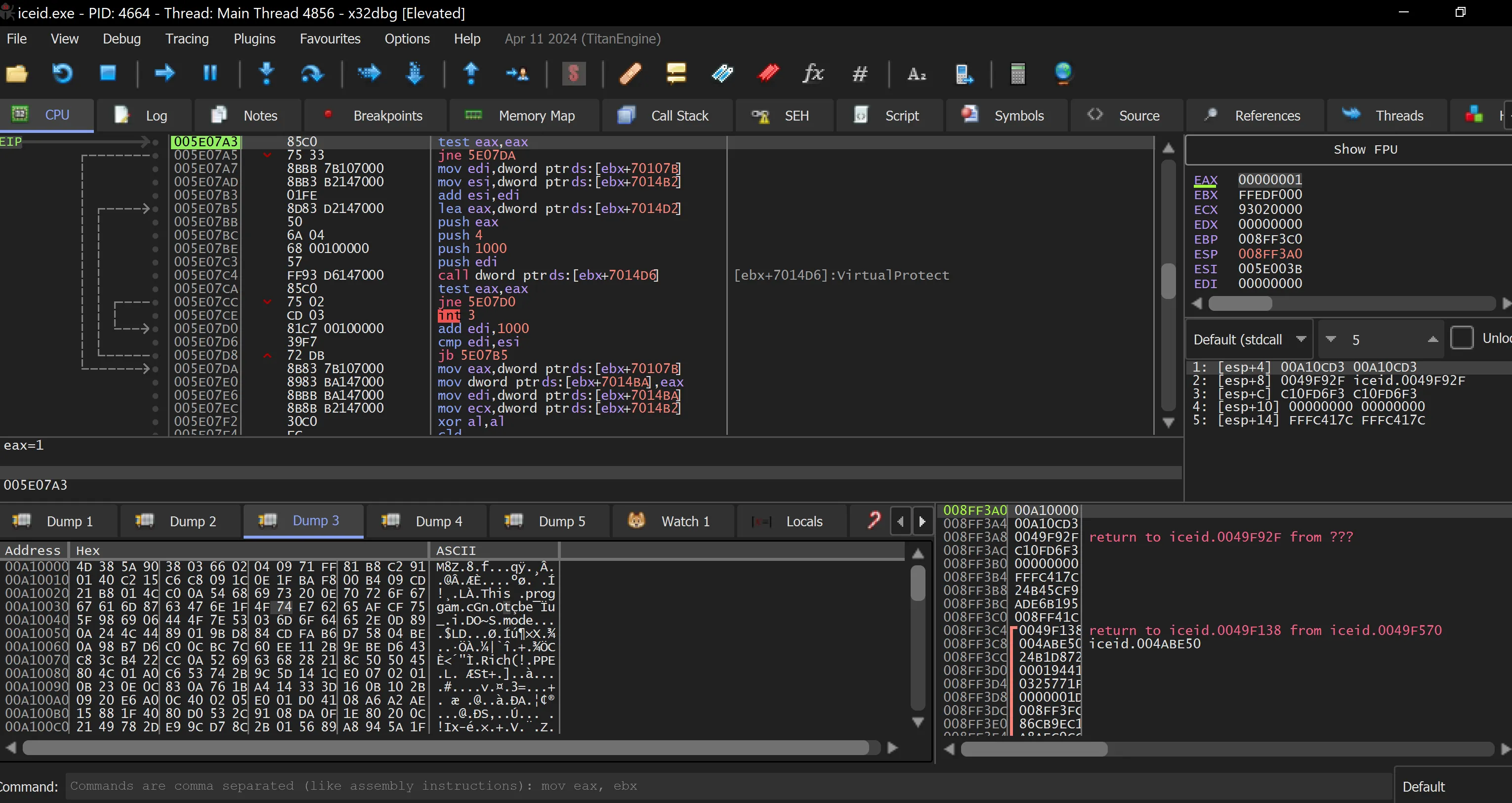Click the dump horizontal scrollbar thumb
Image resolution: width=1512 pixels, height=803 pixels.
(446, 748)
